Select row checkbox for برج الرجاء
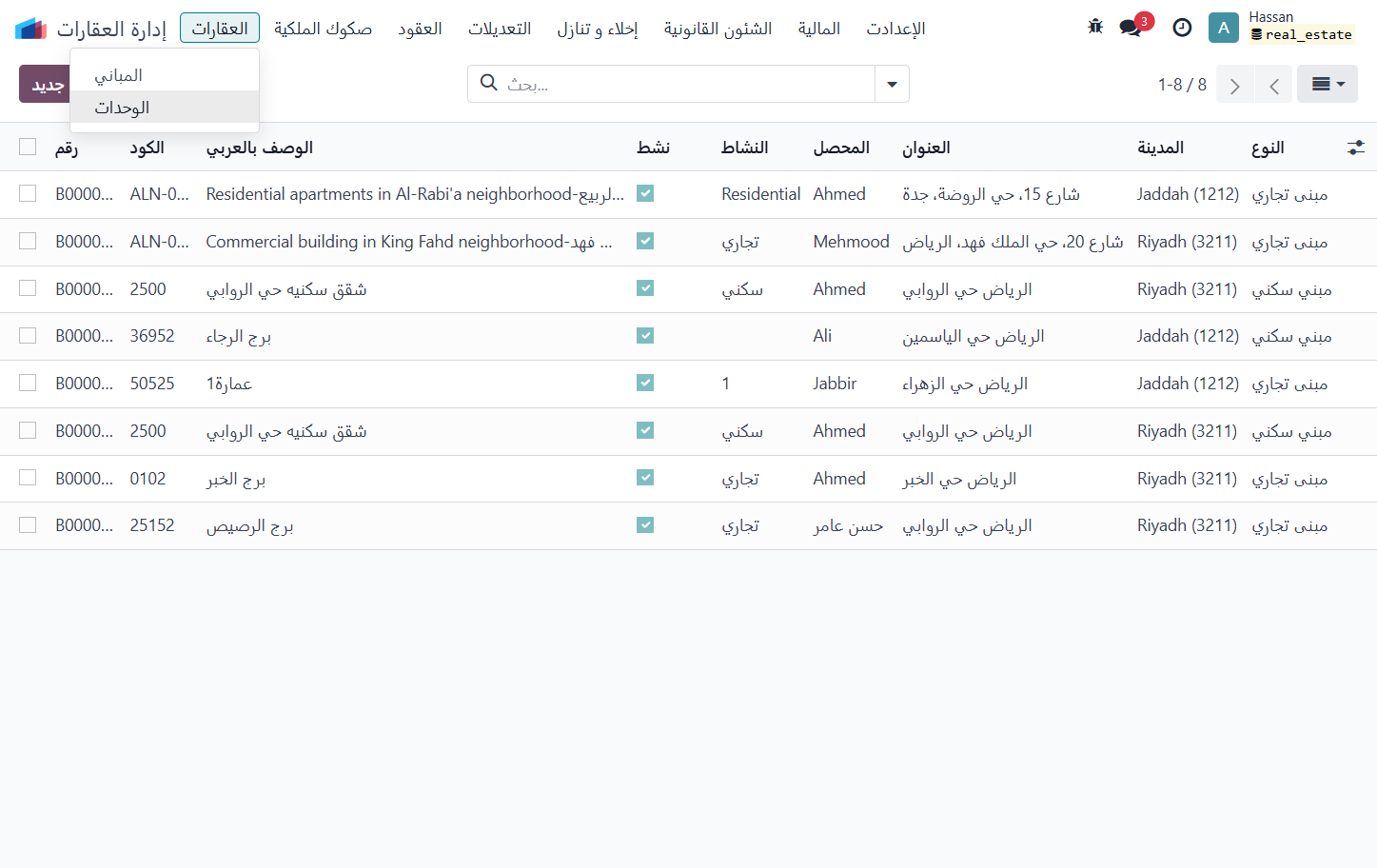 [x=28, y=335]
